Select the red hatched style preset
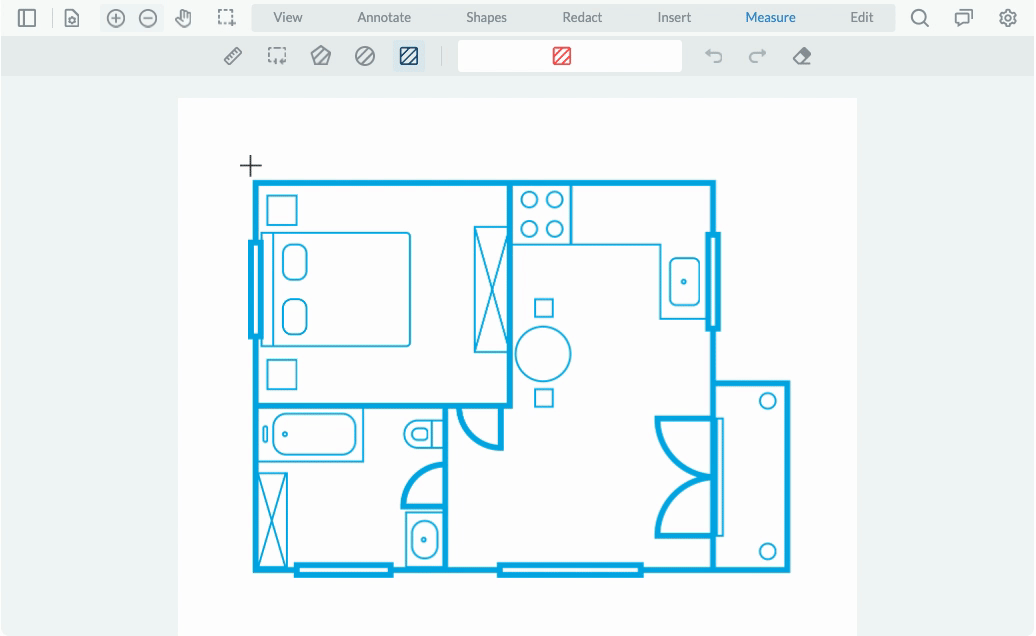 pyautogui.click(x=562, y=57)
